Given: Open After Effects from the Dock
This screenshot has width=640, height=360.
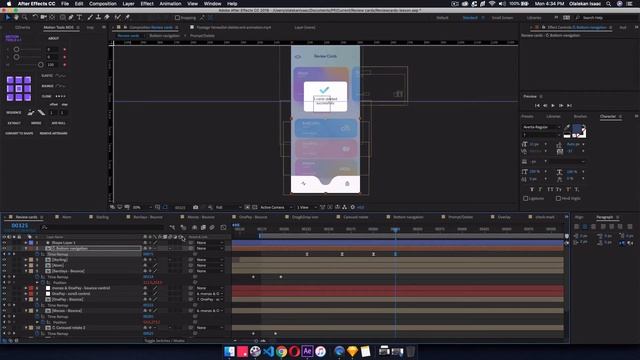Looking at the screenshot, I should pyautogui.click(x=307, y=351).
